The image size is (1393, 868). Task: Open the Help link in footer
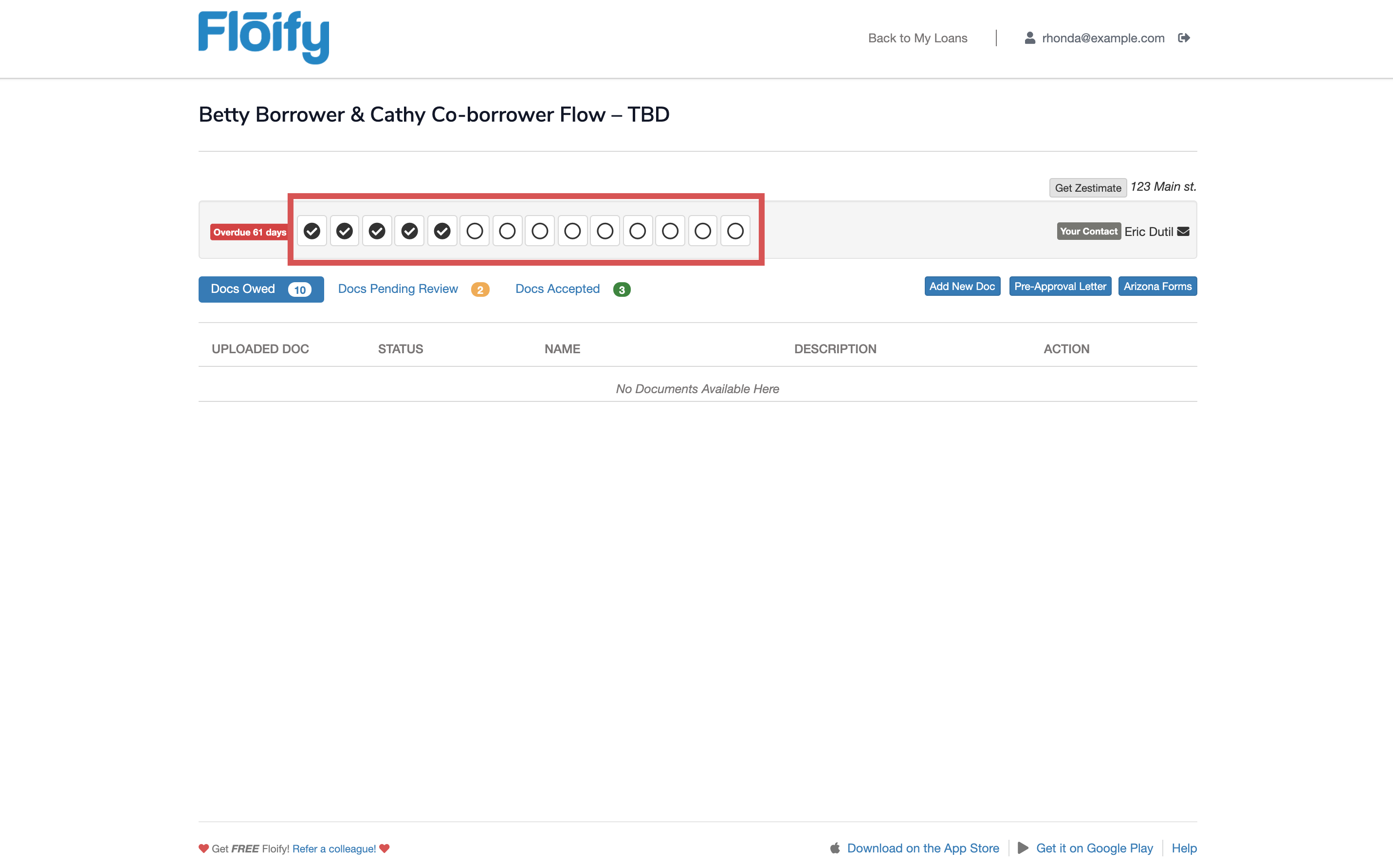click(1183, 848)
